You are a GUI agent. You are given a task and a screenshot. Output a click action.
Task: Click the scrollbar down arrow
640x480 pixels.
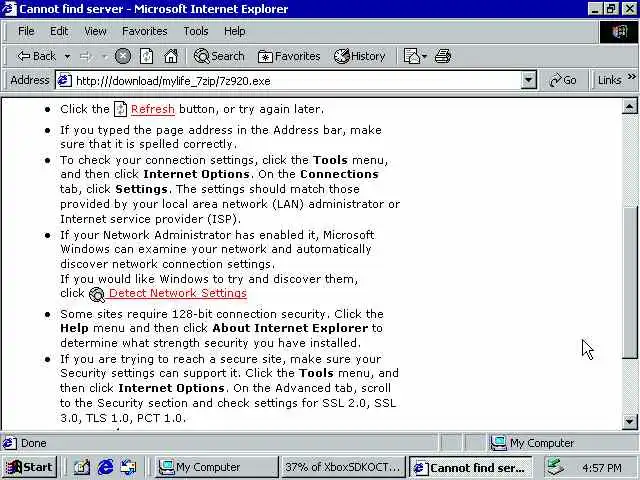click(x=629, y=421)
